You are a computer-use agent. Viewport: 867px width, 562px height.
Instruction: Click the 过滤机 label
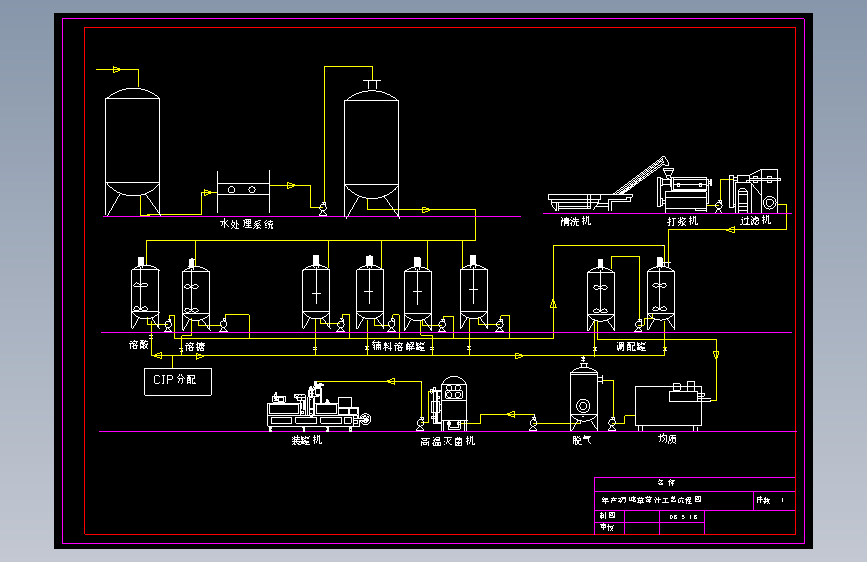[755, 220]
